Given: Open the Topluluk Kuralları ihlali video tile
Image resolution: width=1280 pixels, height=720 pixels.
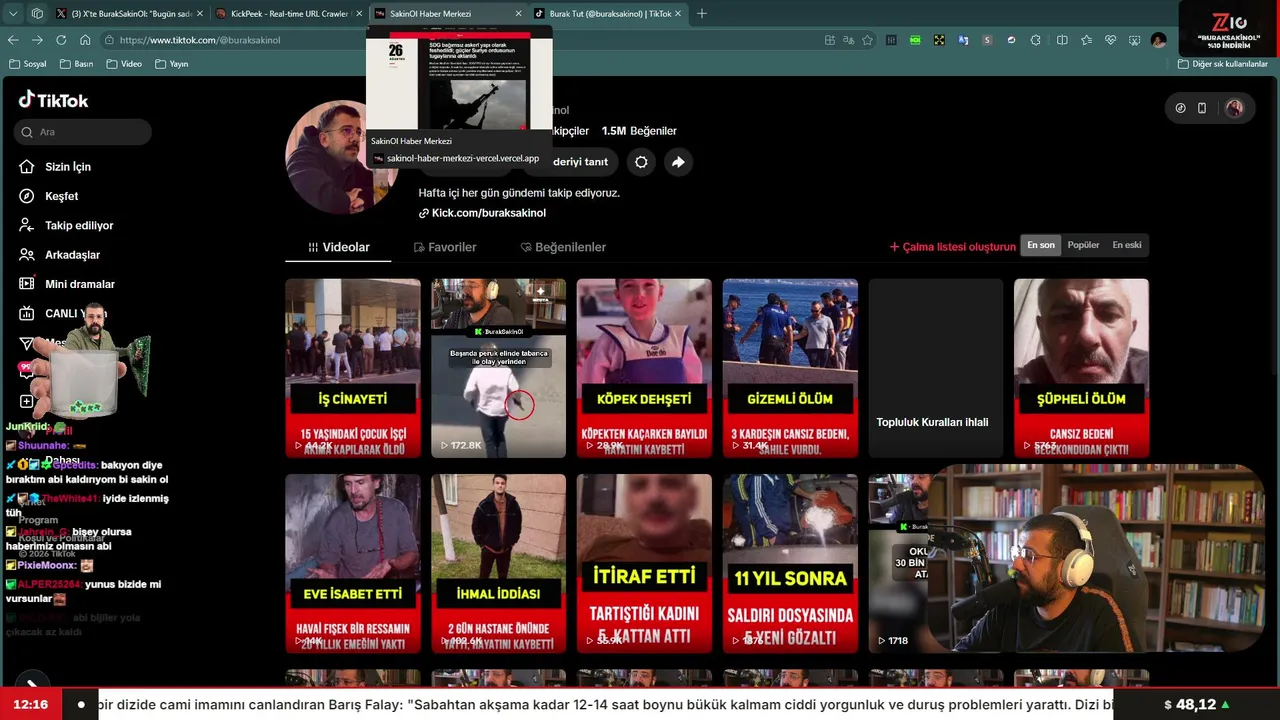Looking at the screenshot, I should [x=935, y=368].
